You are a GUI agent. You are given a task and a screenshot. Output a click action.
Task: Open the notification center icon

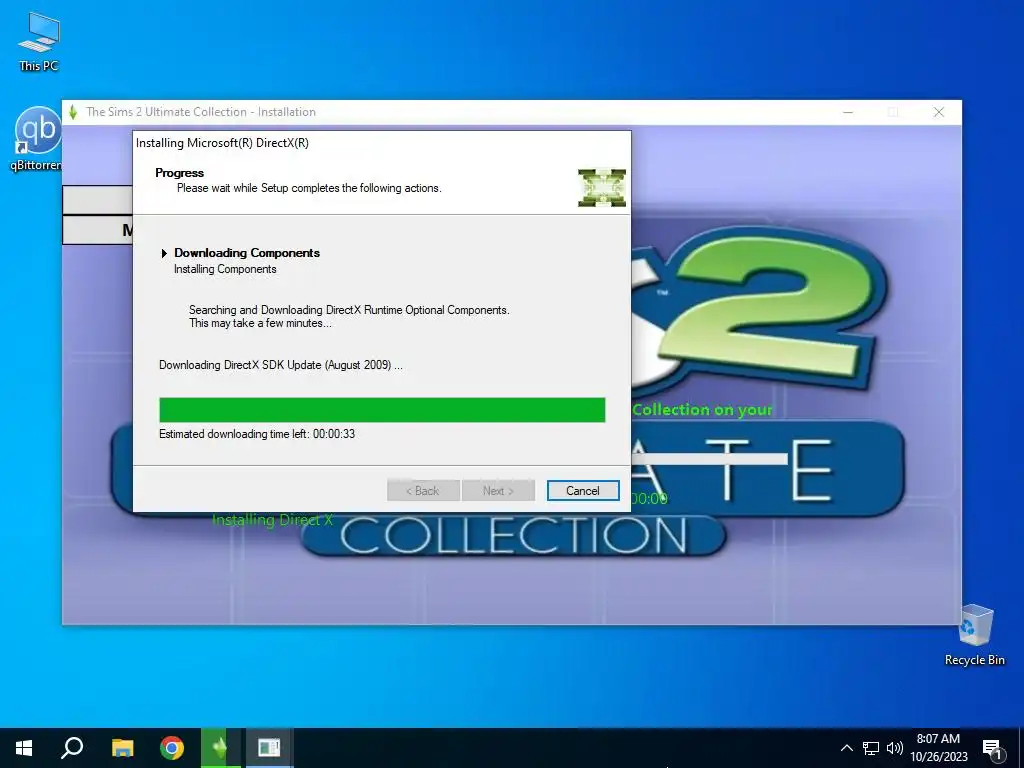(992, 749)
